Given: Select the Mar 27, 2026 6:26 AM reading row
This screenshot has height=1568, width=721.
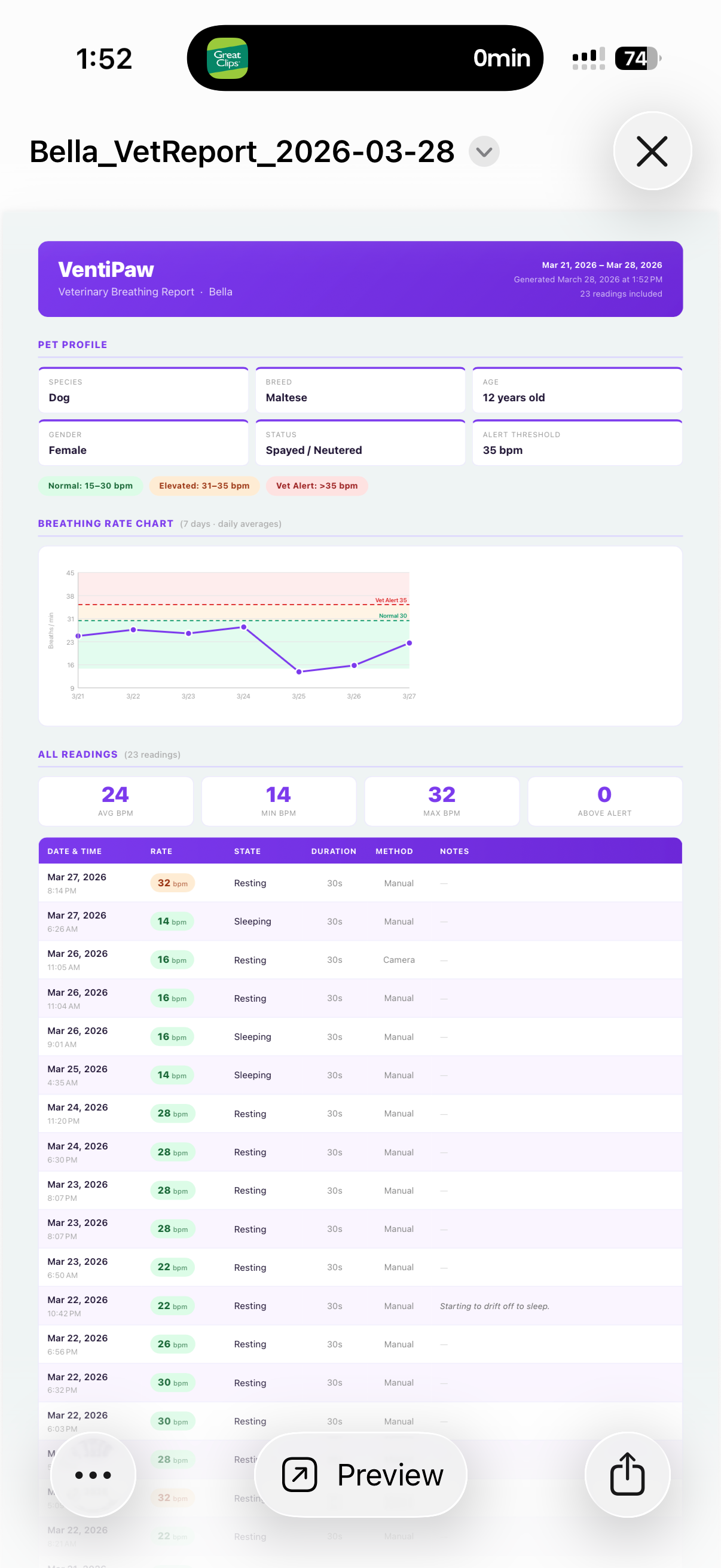Looking at the screenshot, I should tap(360, 922).
